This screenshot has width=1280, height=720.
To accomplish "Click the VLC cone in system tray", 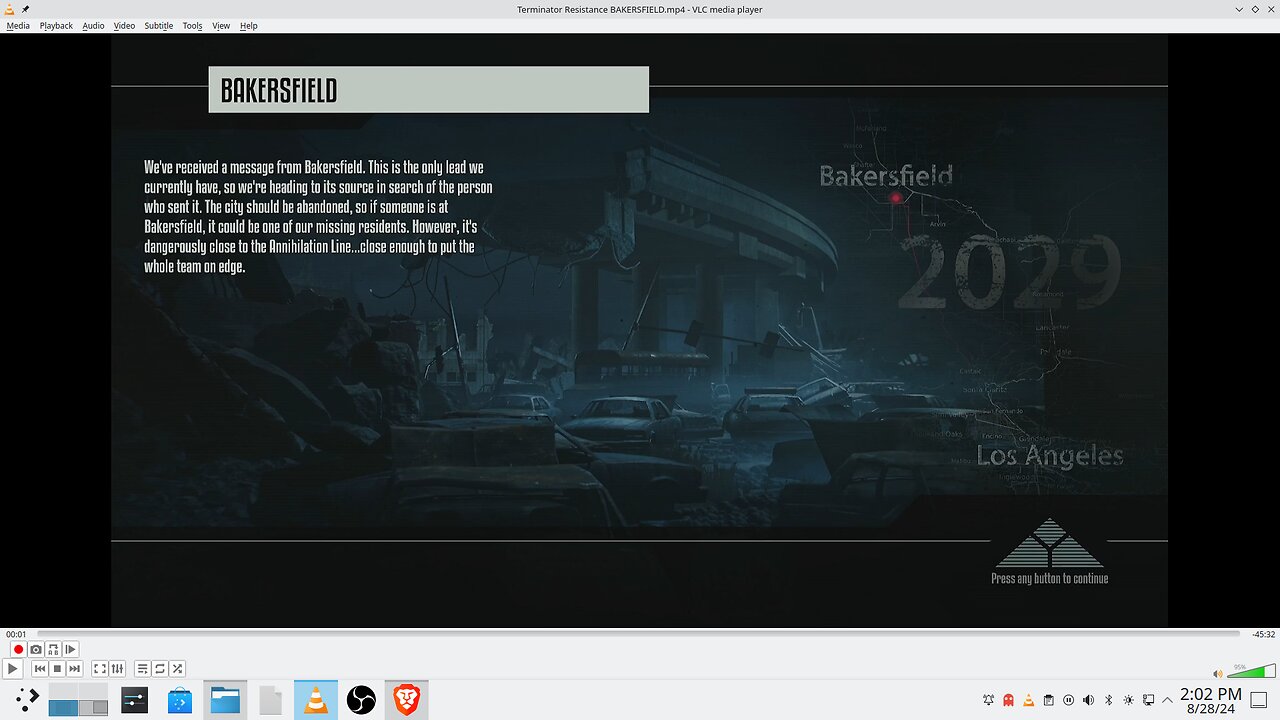I will [x=1028, y=700].
